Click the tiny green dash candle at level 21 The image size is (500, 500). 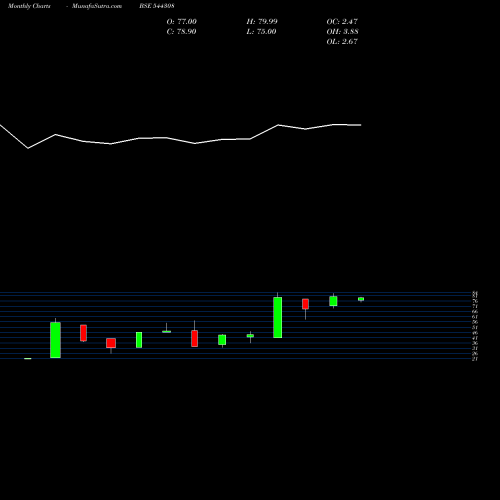(x=28, y=359)
